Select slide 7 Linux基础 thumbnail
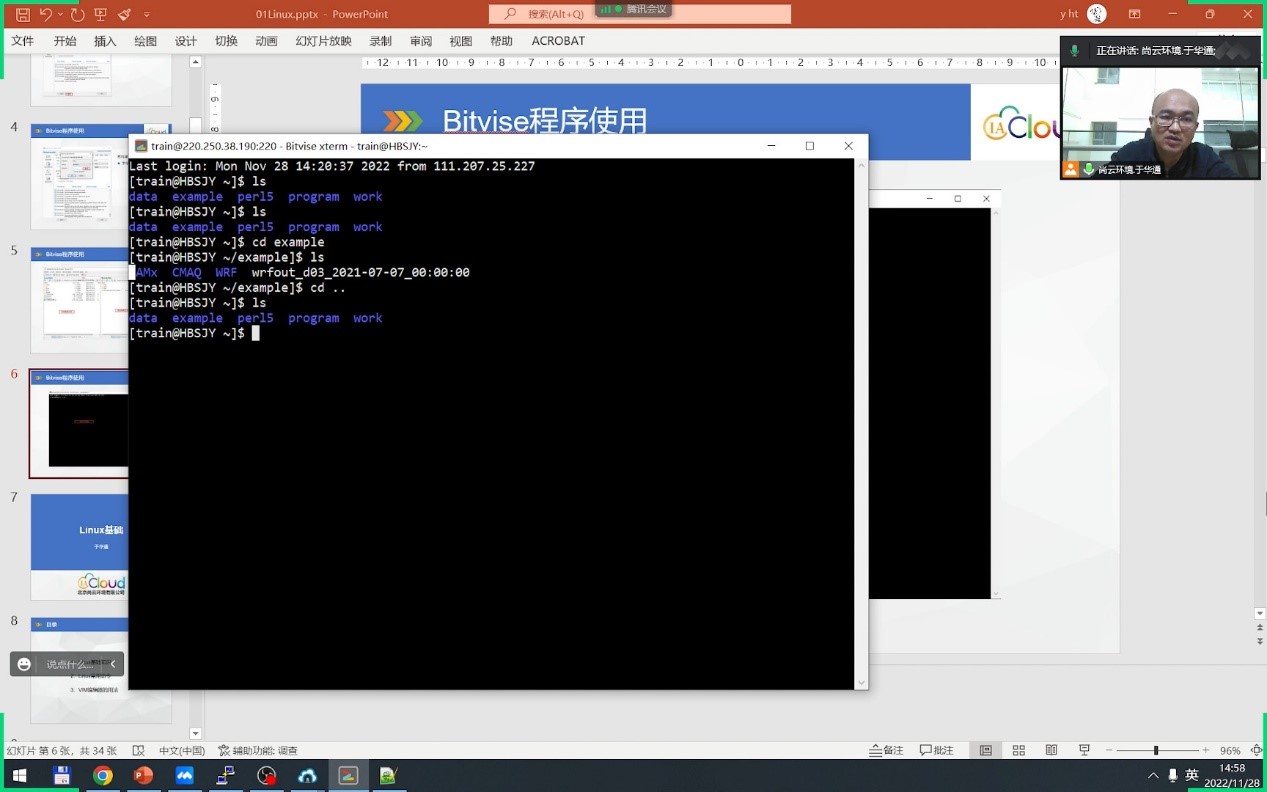This screenshot has width=1267, height=792. (x=79, y=547)
